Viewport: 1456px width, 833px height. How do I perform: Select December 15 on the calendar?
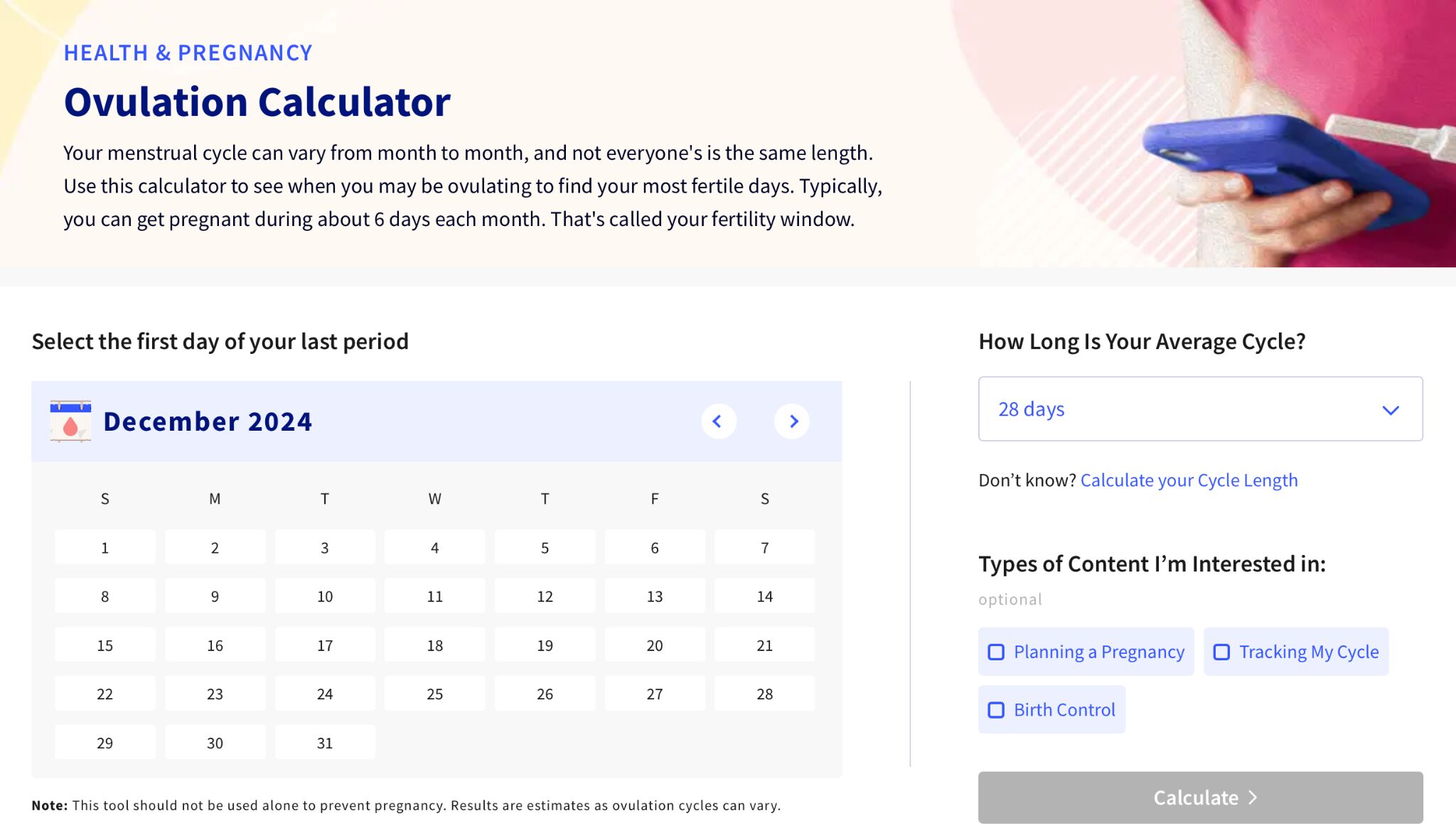pos(104,644)
